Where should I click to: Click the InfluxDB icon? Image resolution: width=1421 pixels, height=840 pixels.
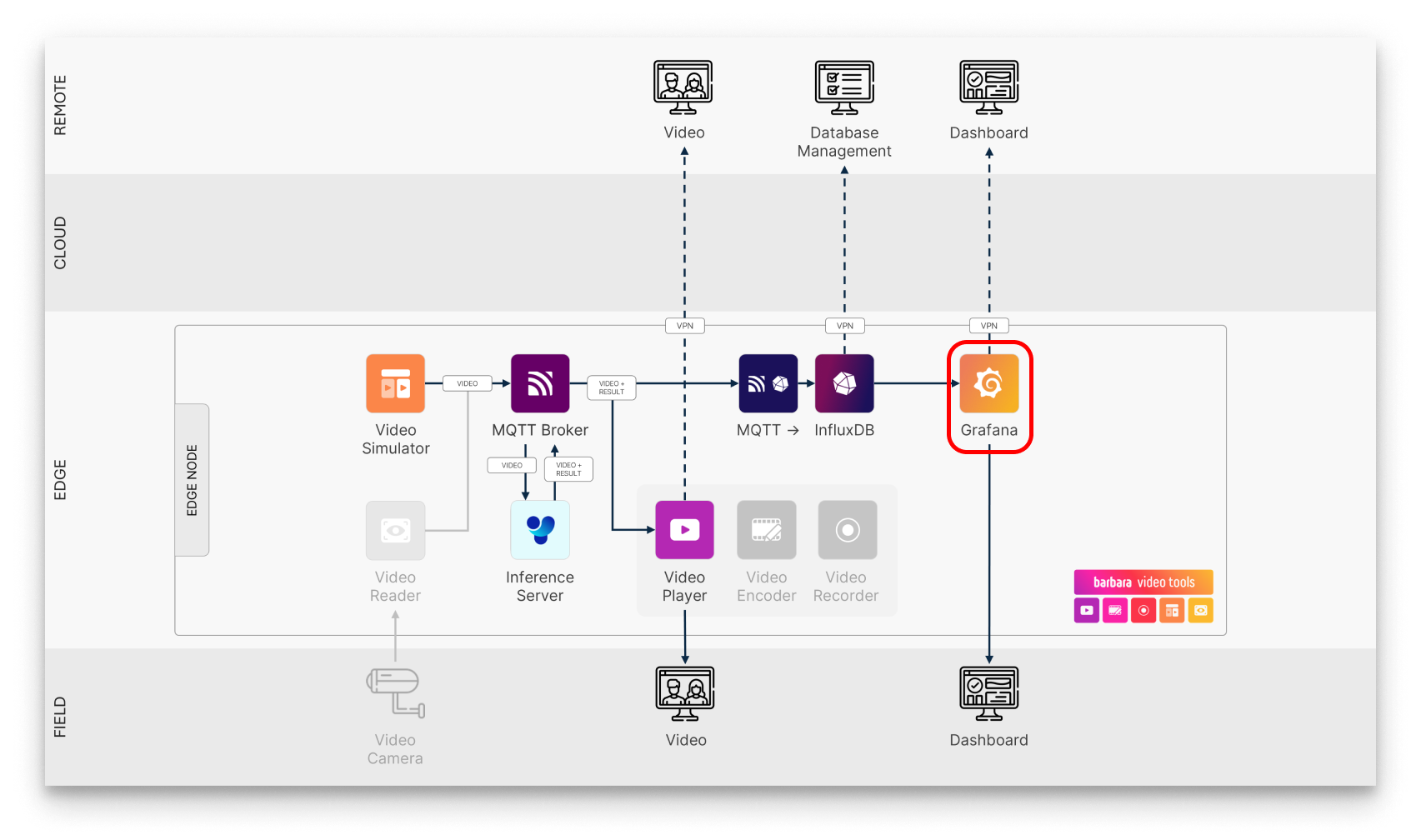tap(844, 382)
